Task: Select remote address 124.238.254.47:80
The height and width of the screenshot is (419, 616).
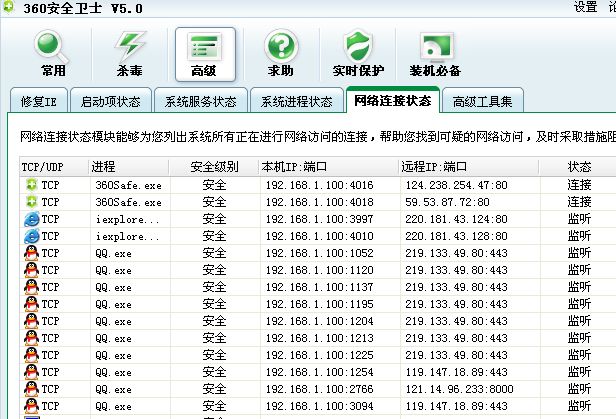Action: point(456,185)
